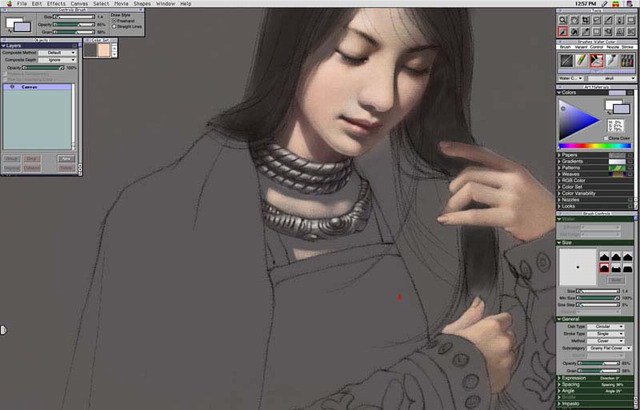Select the Paint Bucket tool
640x410 pixels.
tap(574, 31)
